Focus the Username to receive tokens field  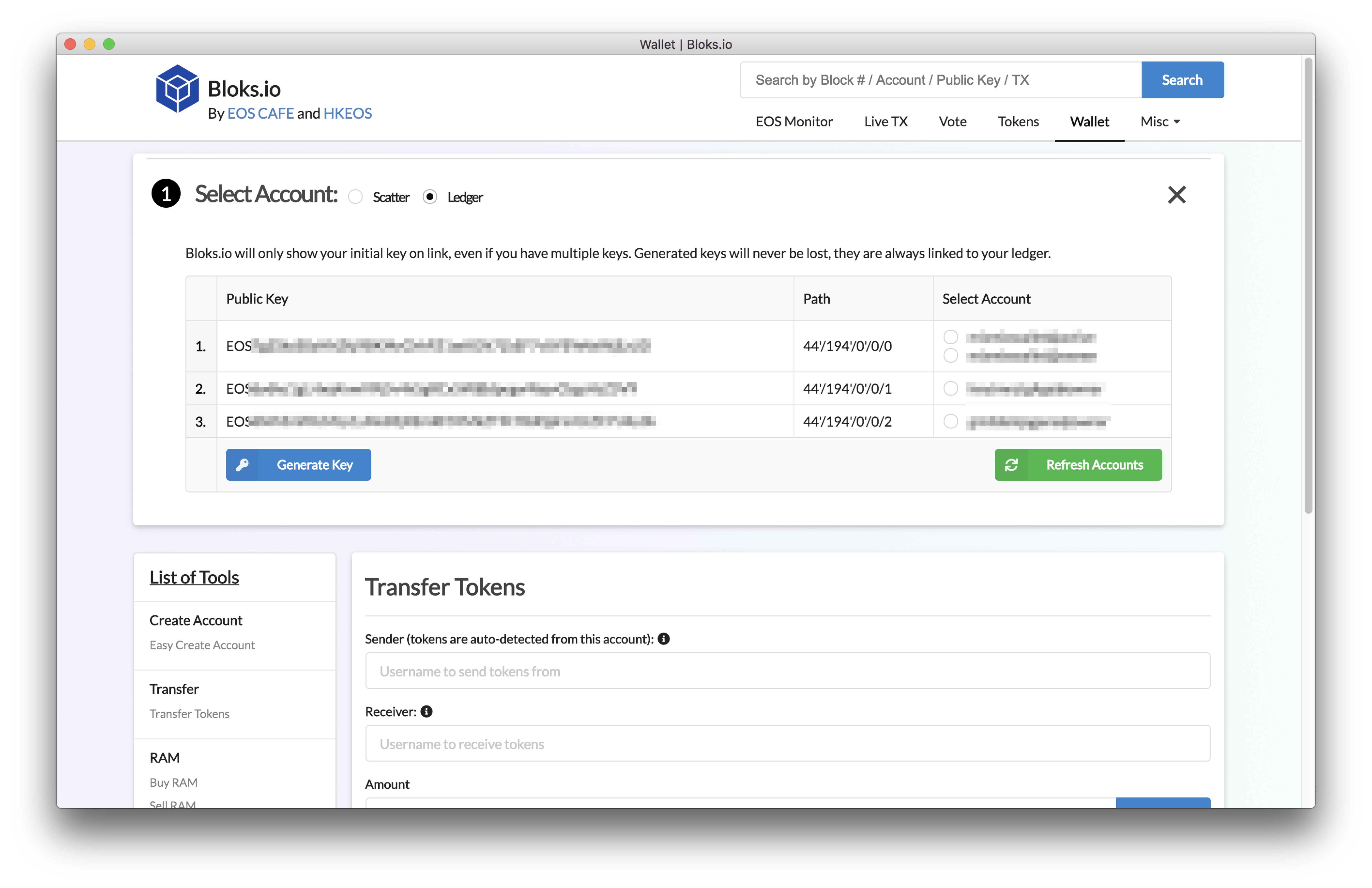click(787, 743)
